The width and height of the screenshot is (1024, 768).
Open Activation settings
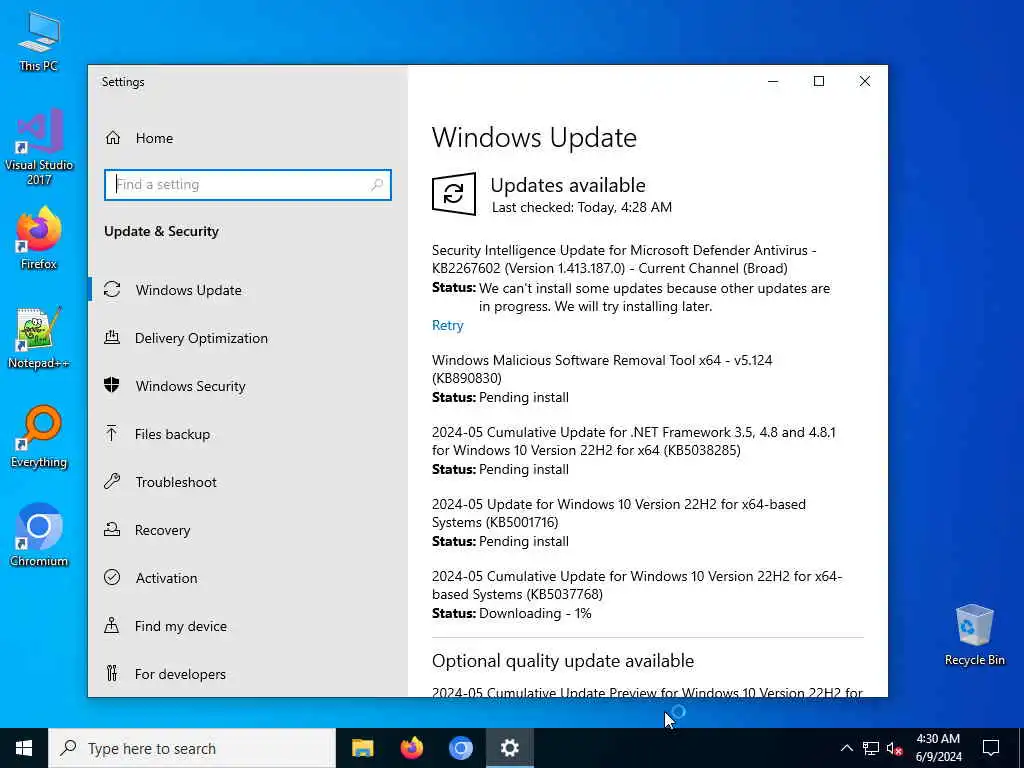166,578
